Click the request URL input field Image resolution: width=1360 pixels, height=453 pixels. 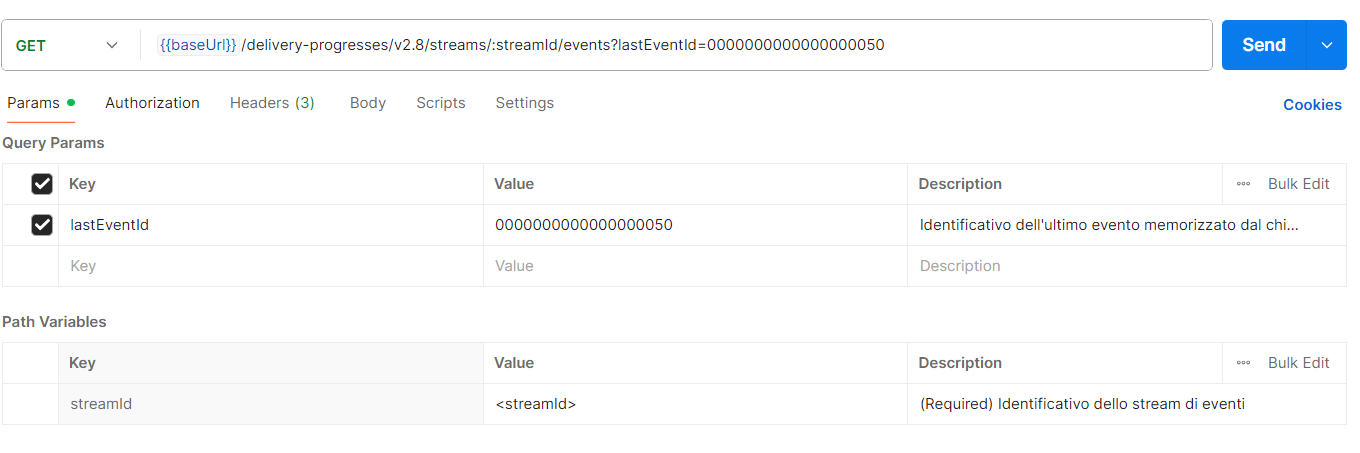click(680, 45)
